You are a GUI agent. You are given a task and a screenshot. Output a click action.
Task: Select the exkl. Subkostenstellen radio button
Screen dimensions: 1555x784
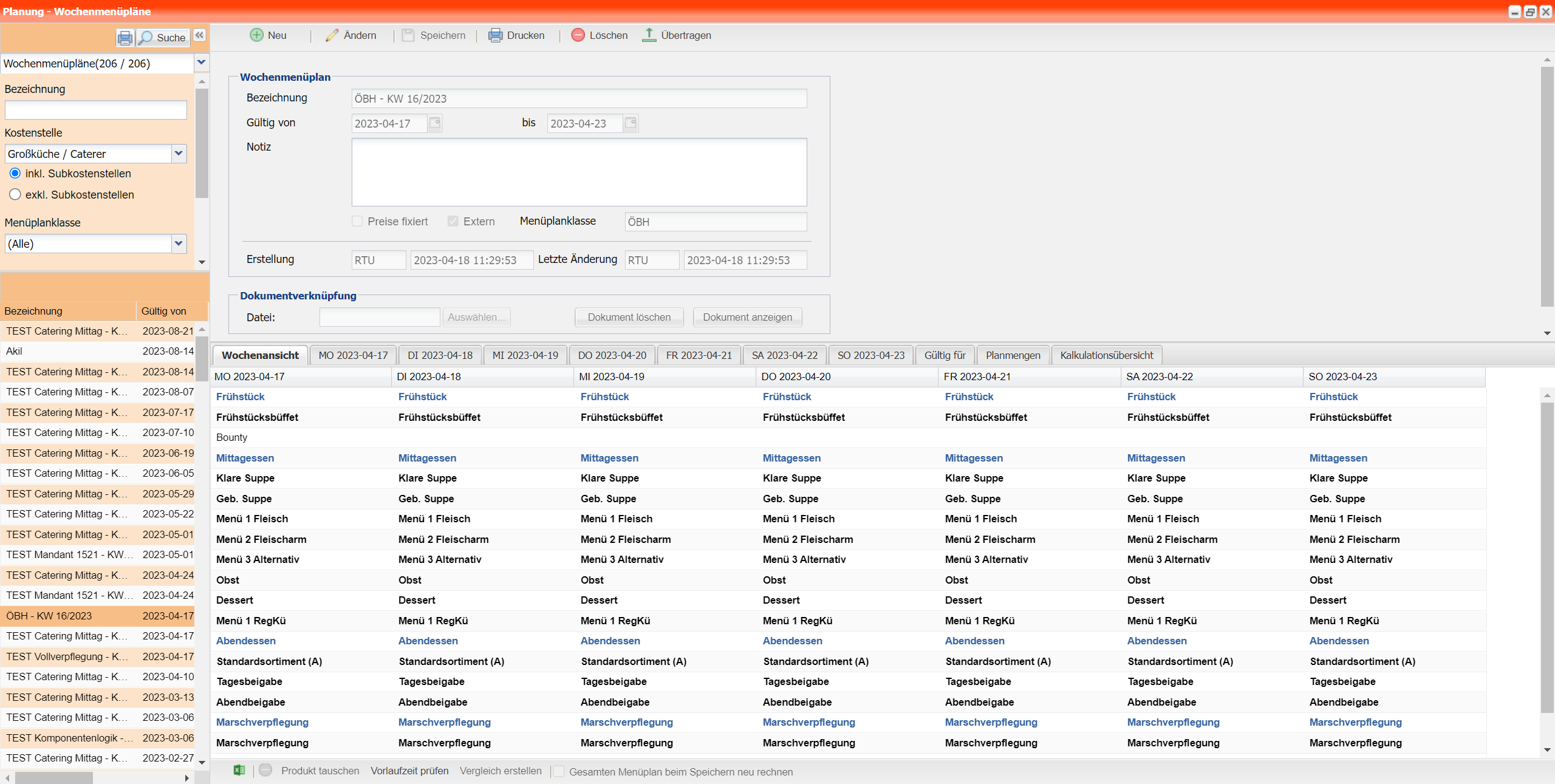click(15, 194)
